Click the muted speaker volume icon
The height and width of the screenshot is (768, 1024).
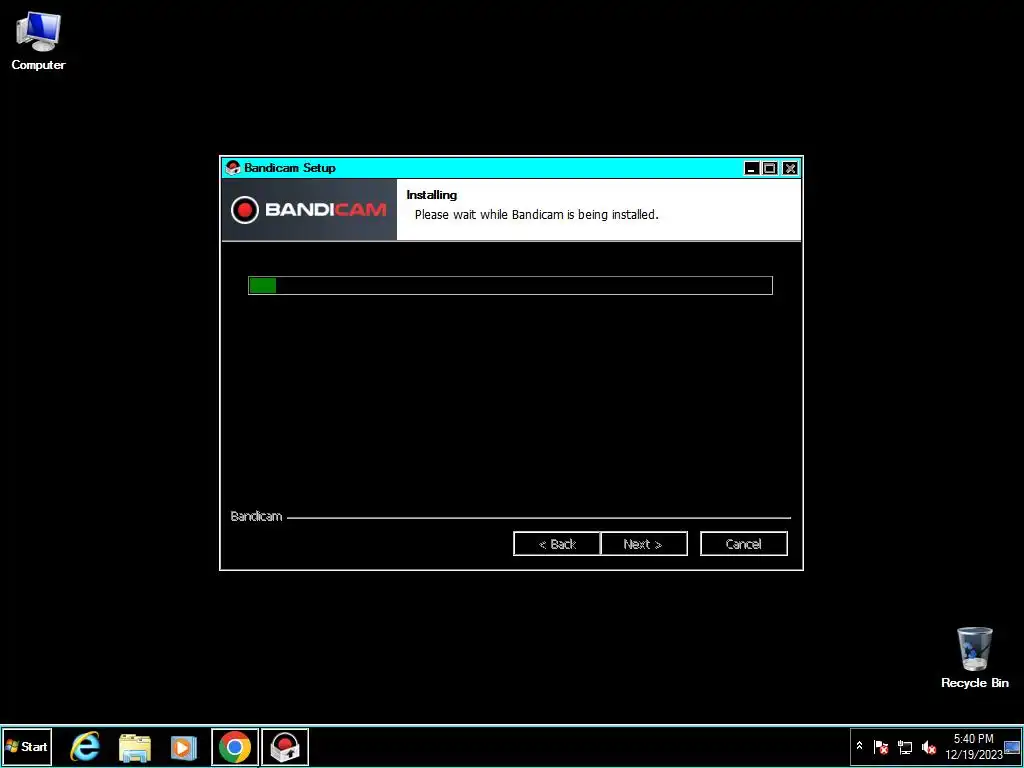point(929,746)
